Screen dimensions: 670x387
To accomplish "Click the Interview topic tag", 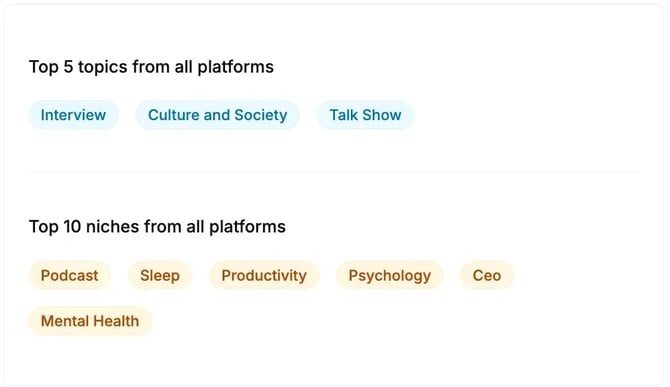I will point(73,115).
